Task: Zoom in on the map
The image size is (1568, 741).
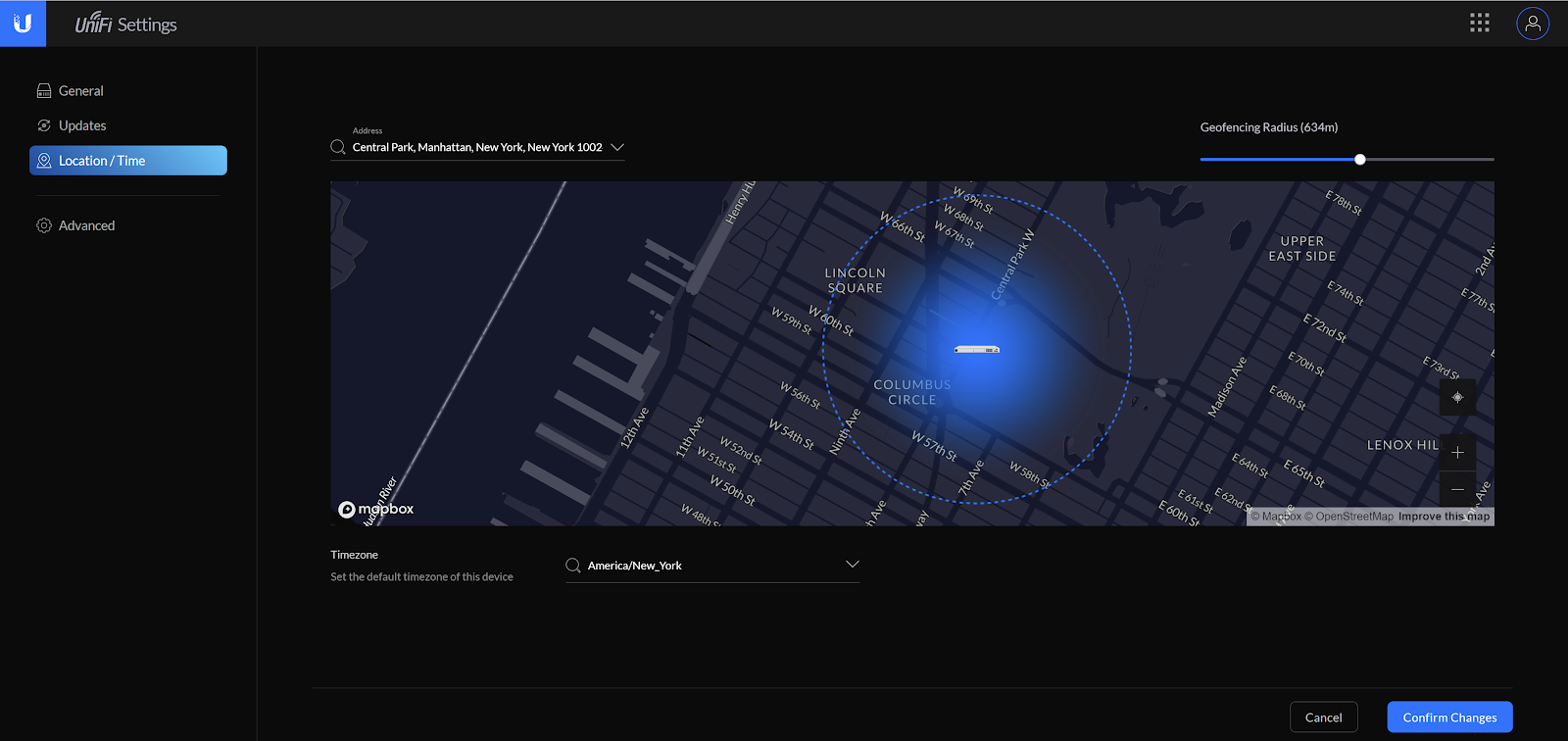Action: coord(1457,453)
